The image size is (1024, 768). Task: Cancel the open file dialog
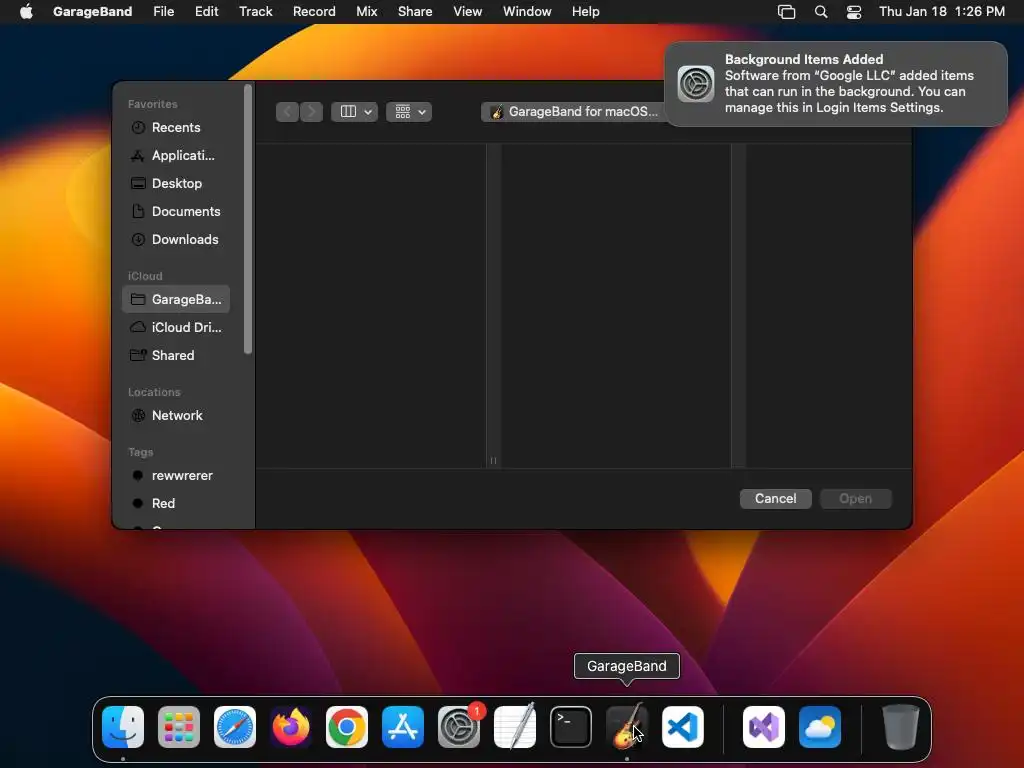(x=775, y=498)
